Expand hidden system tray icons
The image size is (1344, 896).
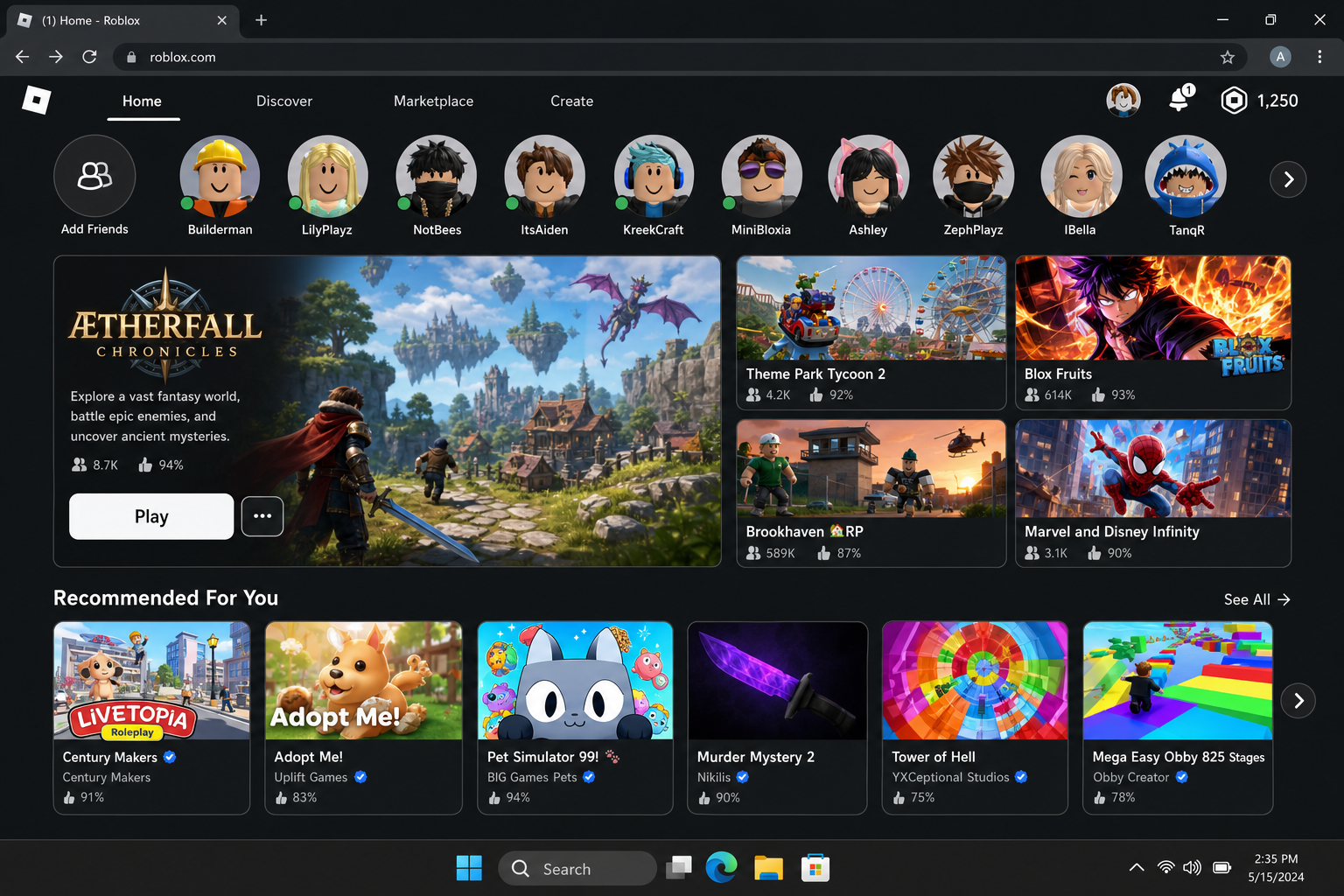pos(1137,868)
